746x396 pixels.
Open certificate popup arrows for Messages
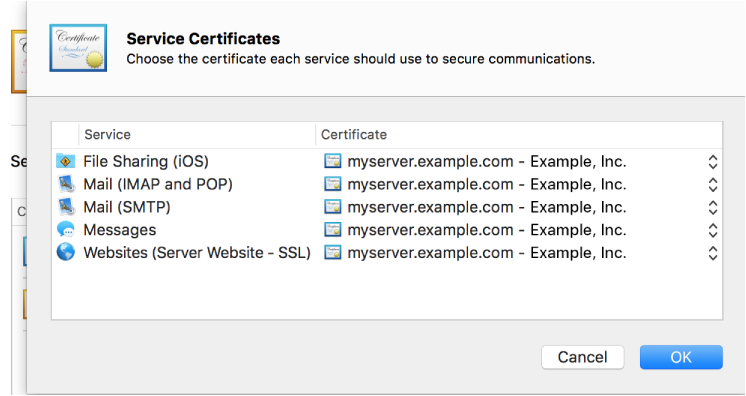[x=712, y=230]
